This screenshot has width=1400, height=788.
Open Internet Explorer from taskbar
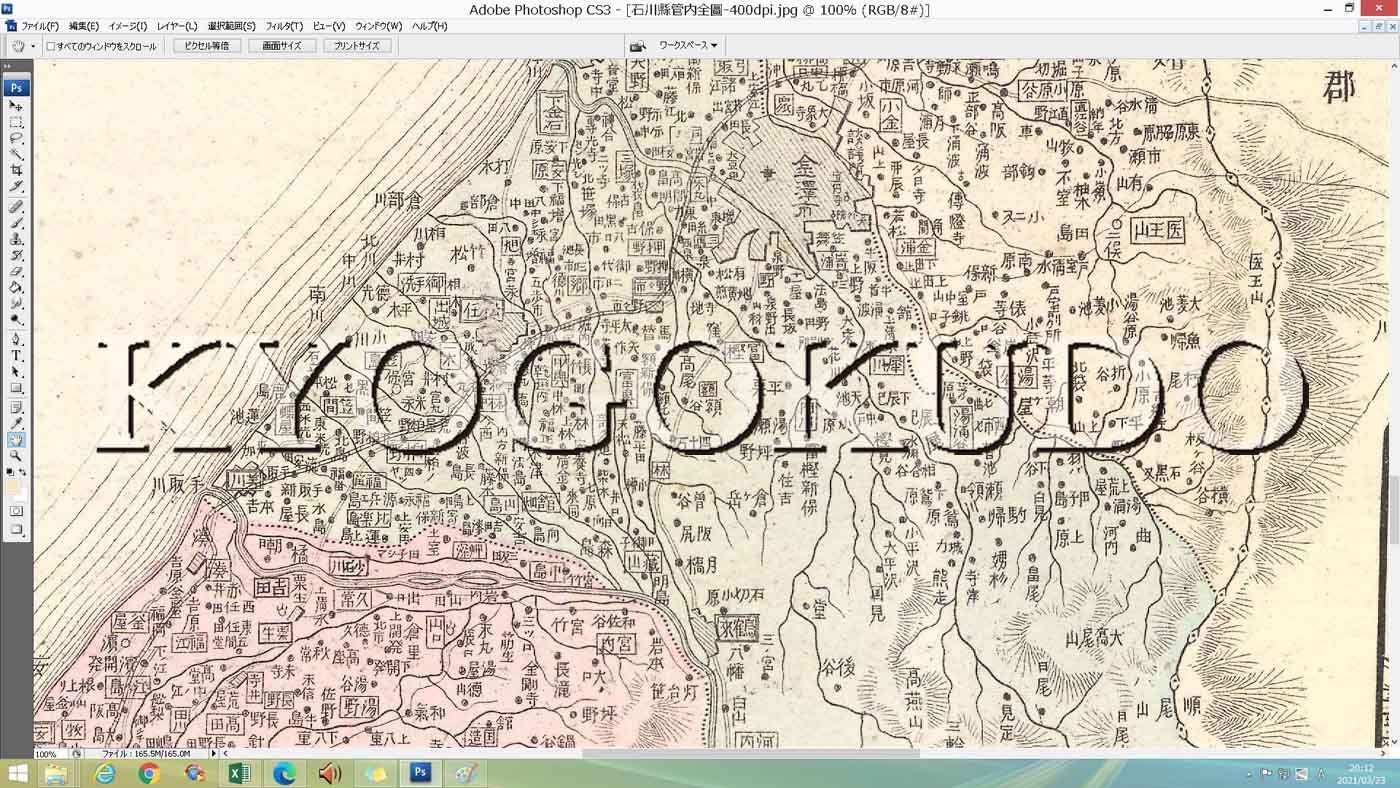pyautogui.click(x=104, y=773)
